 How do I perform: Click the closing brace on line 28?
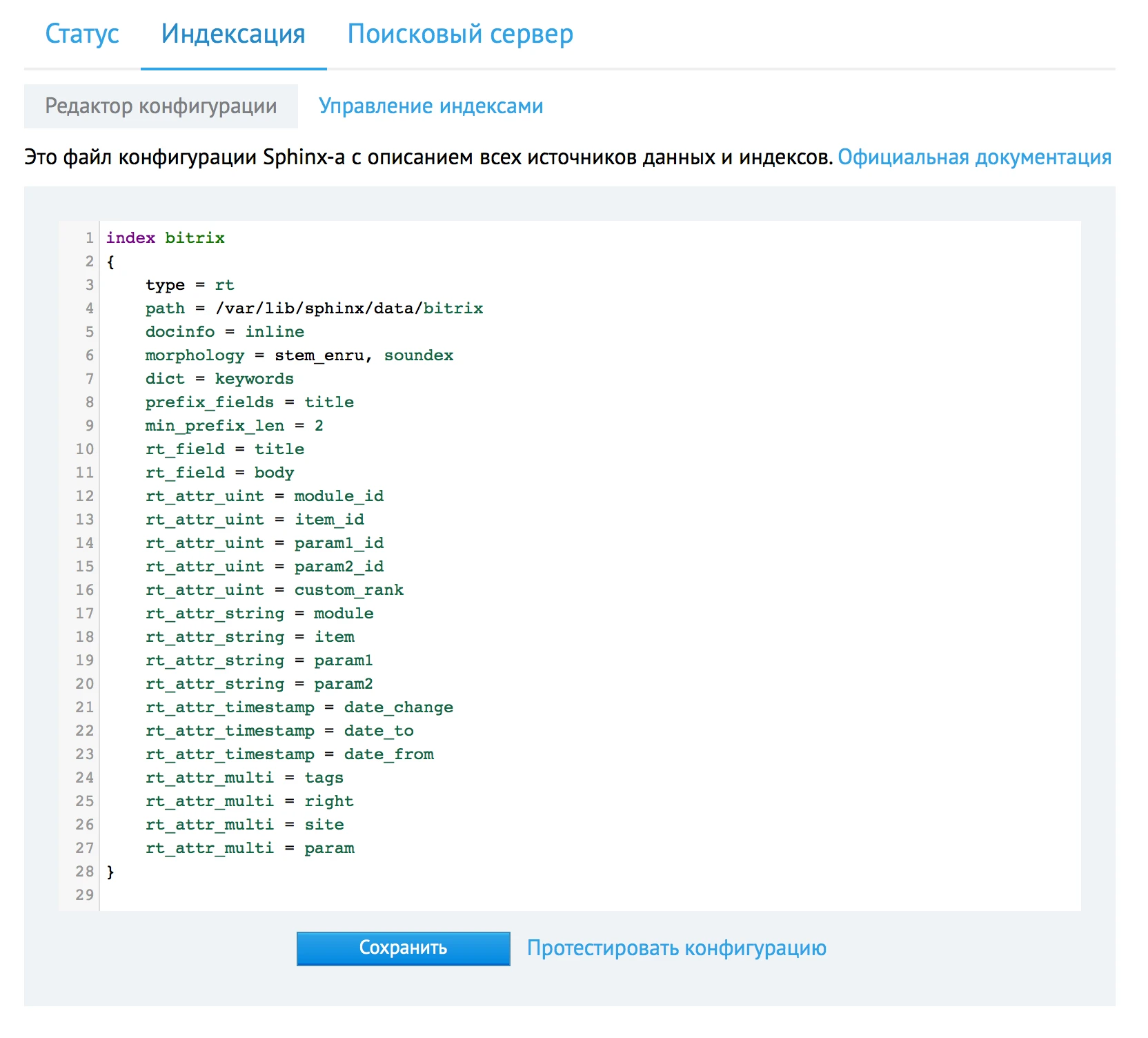click(x=110, y=872)
